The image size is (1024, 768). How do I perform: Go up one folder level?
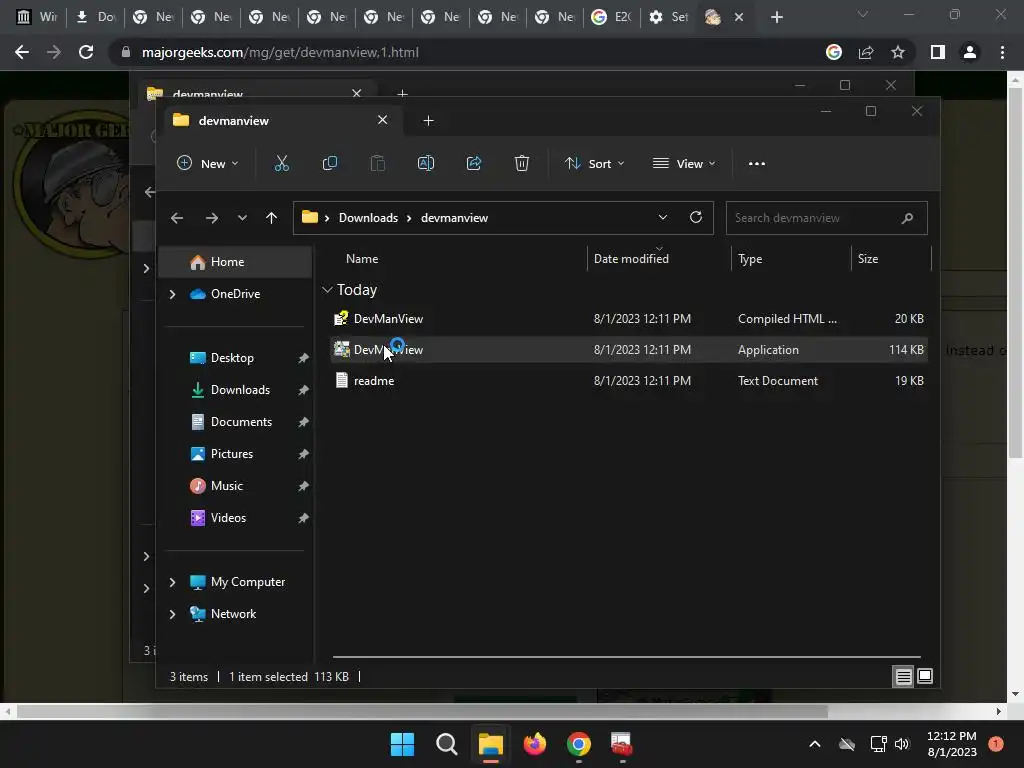coord(272,218)
